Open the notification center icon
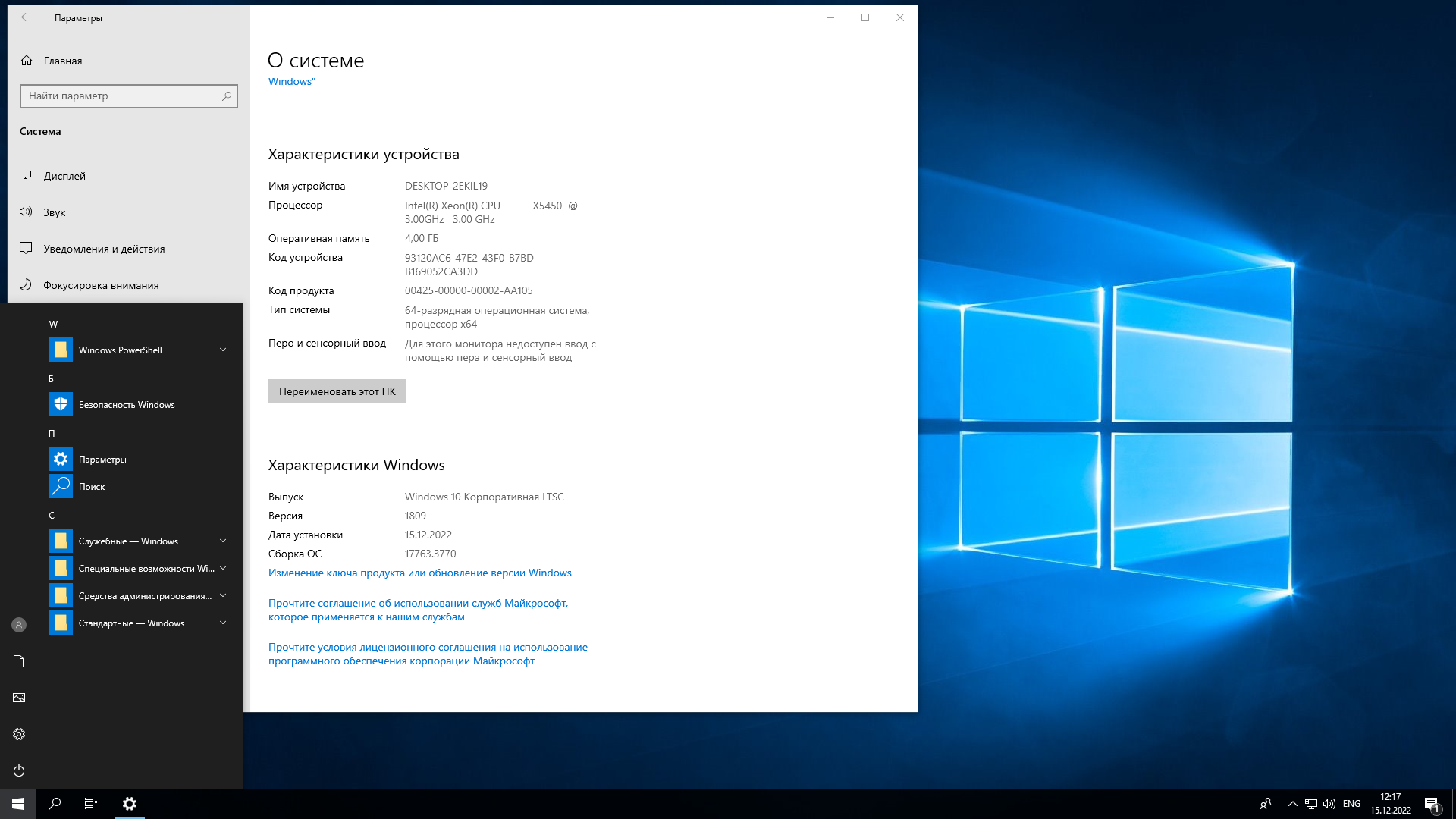 (x=1431, y=804)
